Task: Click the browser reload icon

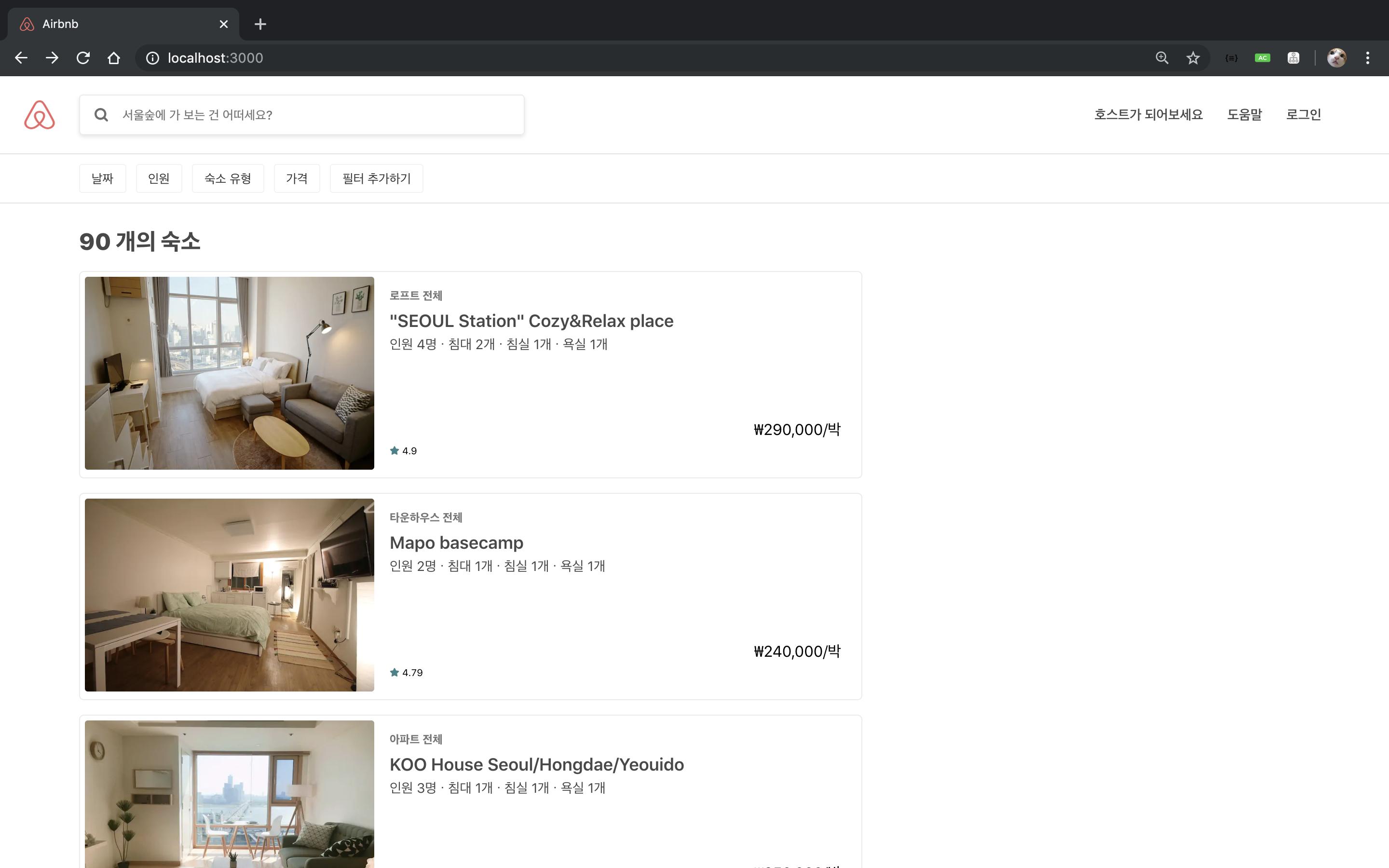Action: pos(83,58)
